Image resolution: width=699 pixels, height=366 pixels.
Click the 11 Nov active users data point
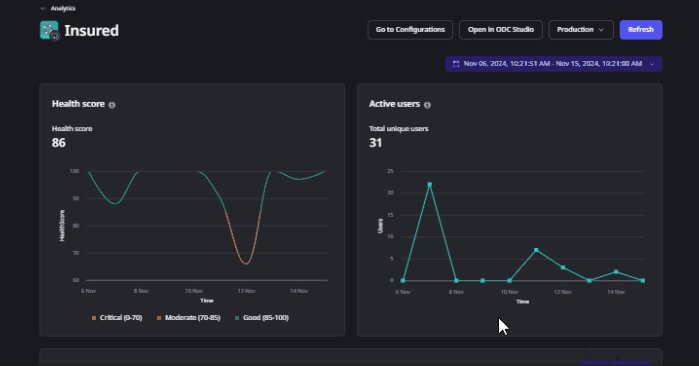[536, 250]
